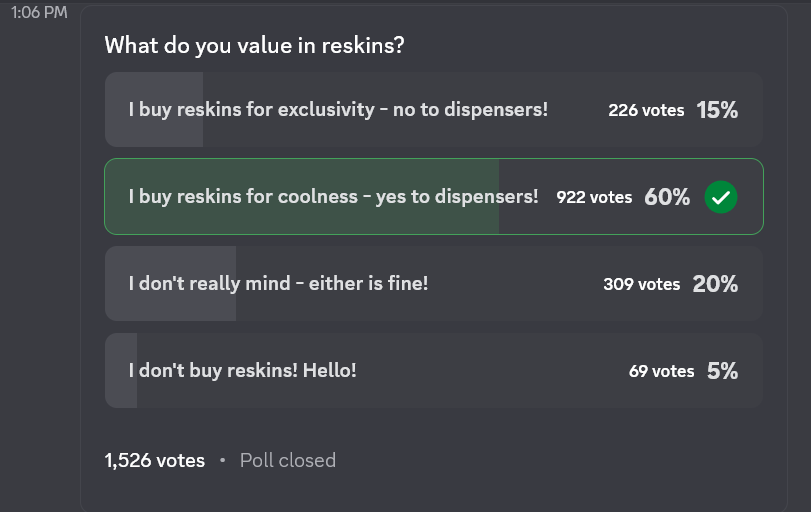The height and width of the screenshot is (512, 811).
Task: View voters for 922 votes
Action: point(594,197)
